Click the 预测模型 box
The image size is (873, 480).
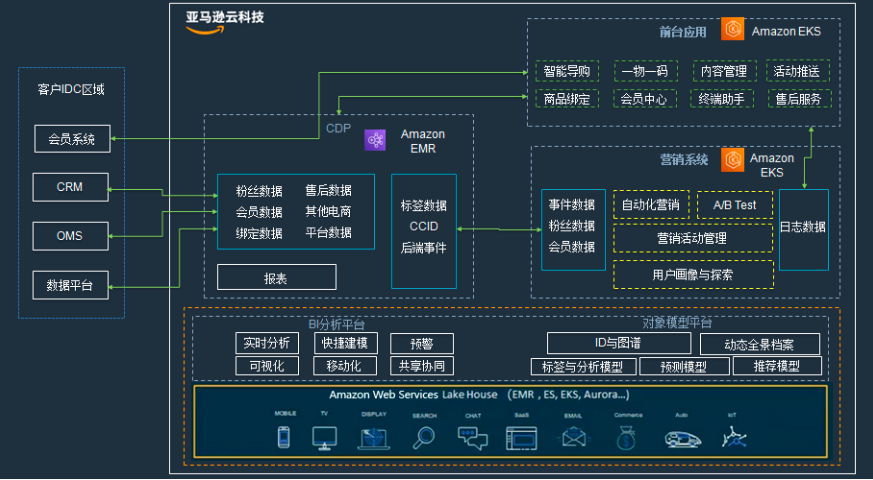(x=684, y=366)
